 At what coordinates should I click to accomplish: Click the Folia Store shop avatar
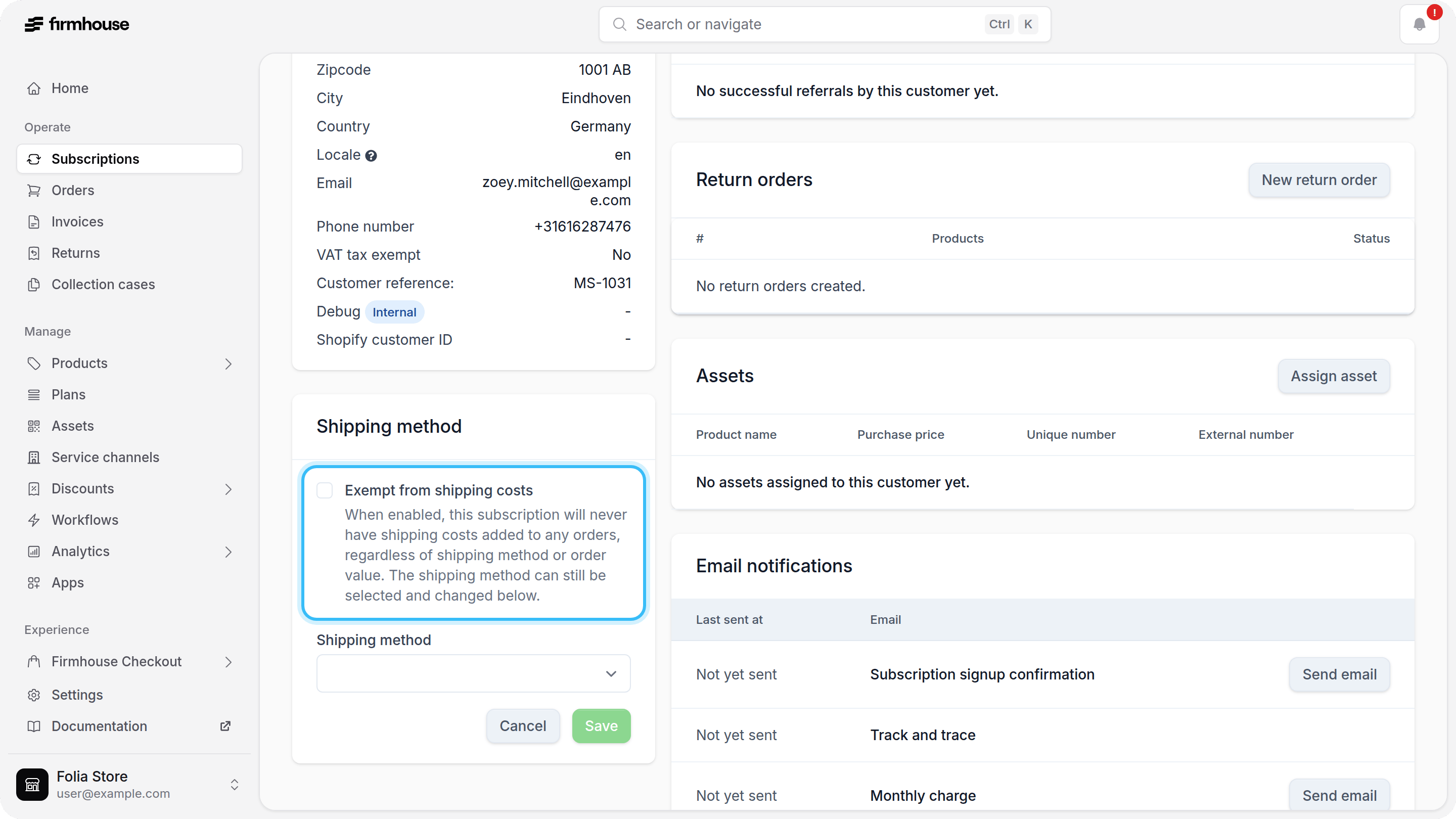tap(32, 785)
